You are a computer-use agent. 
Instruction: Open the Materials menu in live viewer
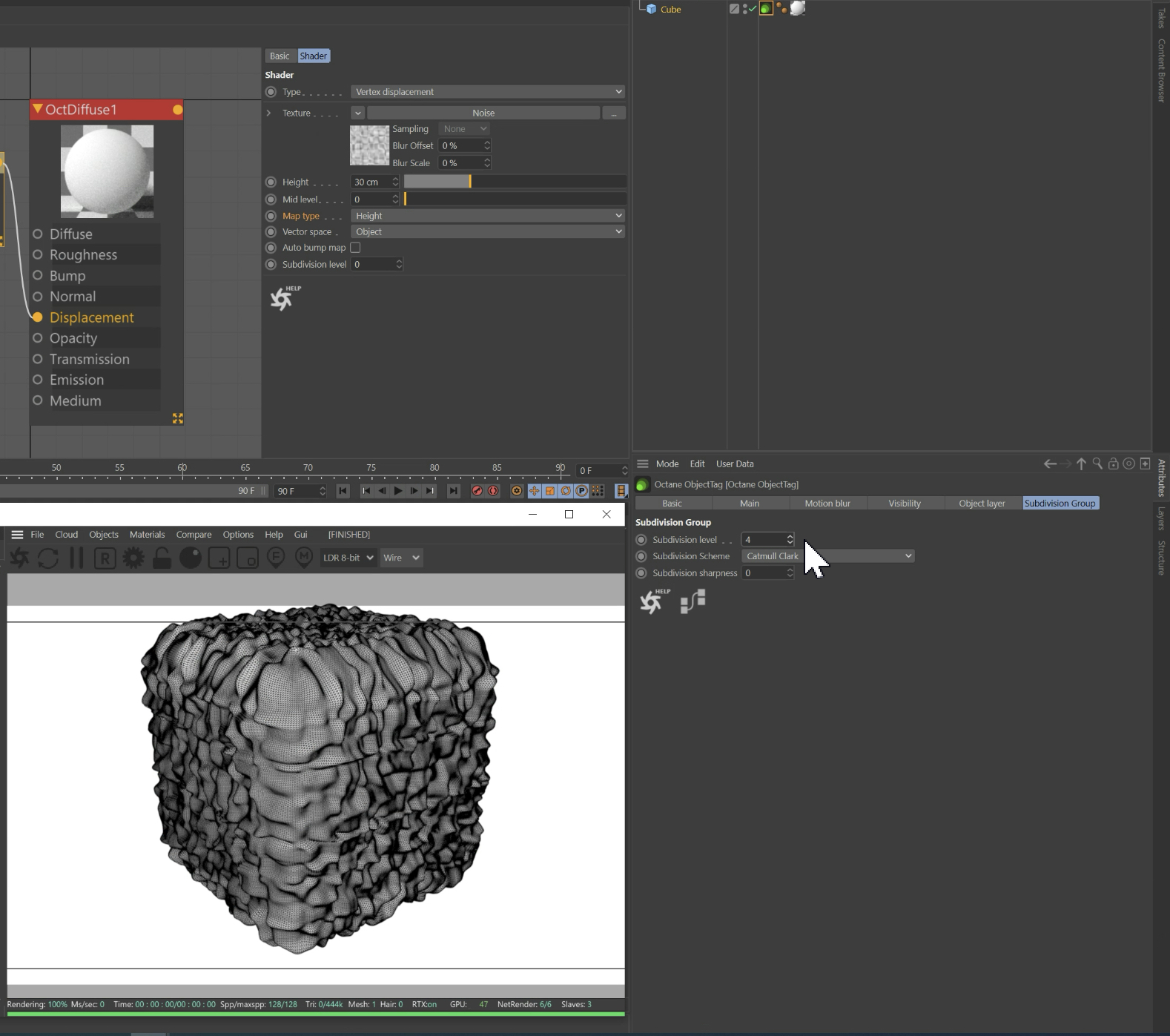(147, 535)
